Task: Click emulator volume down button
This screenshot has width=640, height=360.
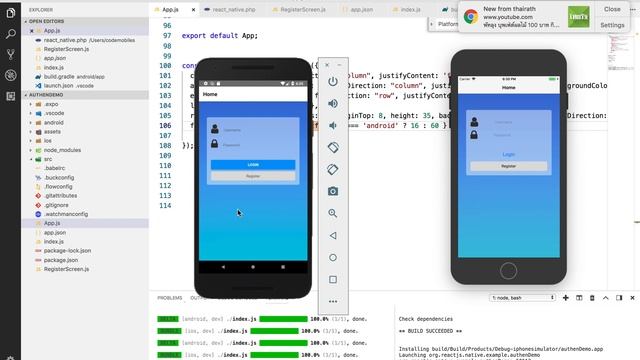Action: (x=333, y=126)
